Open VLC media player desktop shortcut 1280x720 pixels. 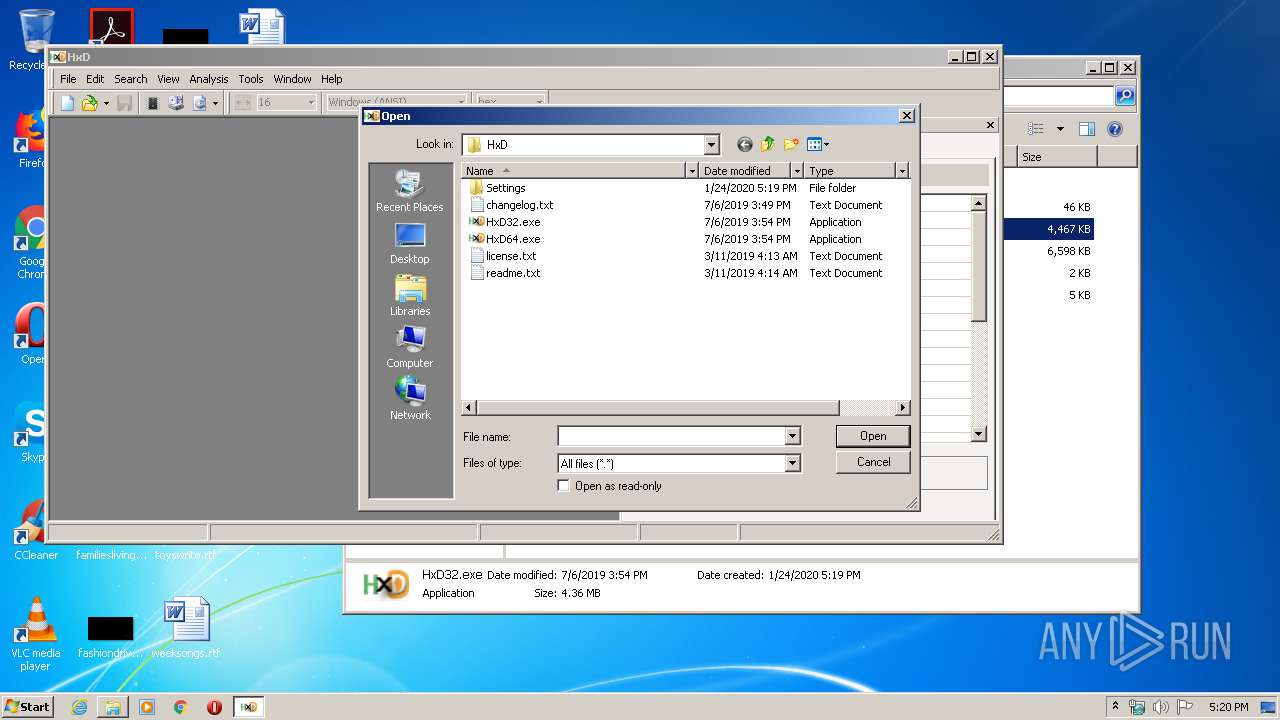(36, 634)
